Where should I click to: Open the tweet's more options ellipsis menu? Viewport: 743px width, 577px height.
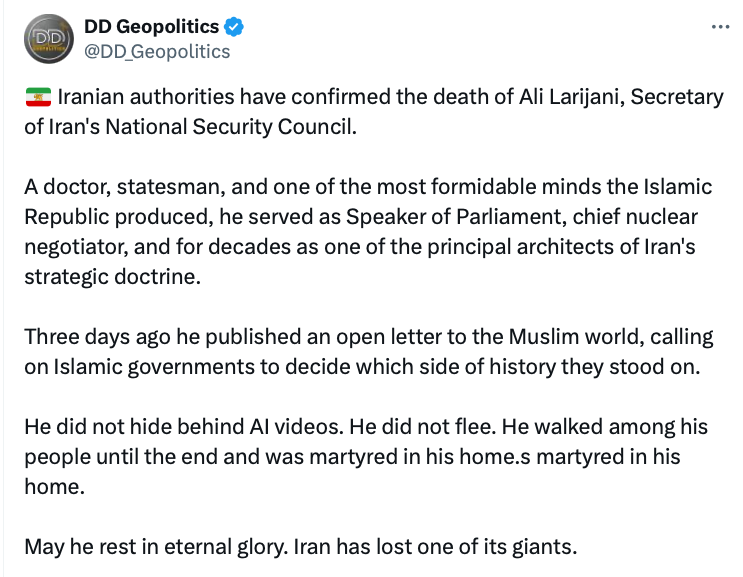[720, 27]
